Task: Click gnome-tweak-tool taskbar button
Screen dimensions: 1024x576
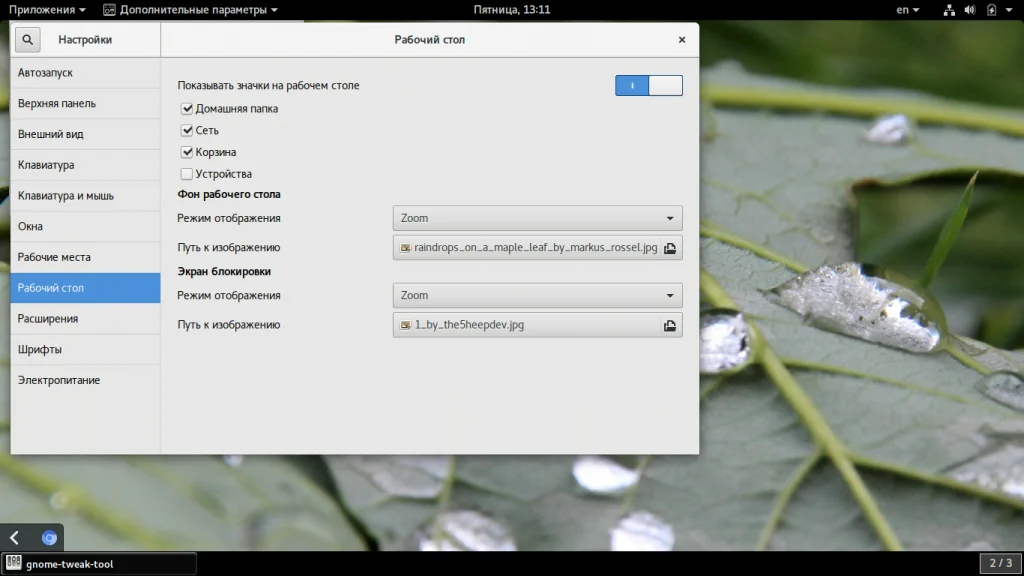Action: click(99, 564)
